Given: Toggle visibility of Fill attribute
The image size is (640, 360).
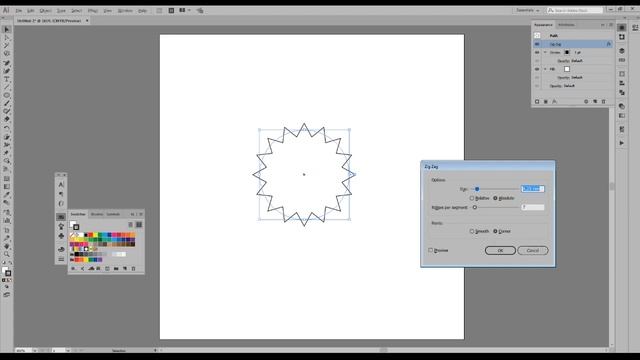Looking at the screenshot, I should [x=537, y=69].
